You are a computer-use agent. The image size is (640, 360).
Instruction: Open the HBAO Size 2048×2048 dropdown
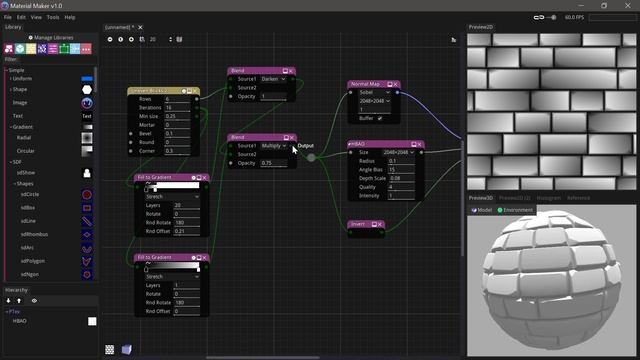[x=398, y=152]
